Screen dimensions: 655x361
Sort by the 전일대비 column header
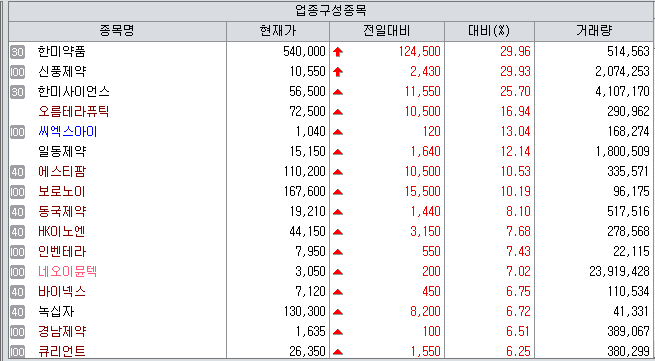[387, 31]
